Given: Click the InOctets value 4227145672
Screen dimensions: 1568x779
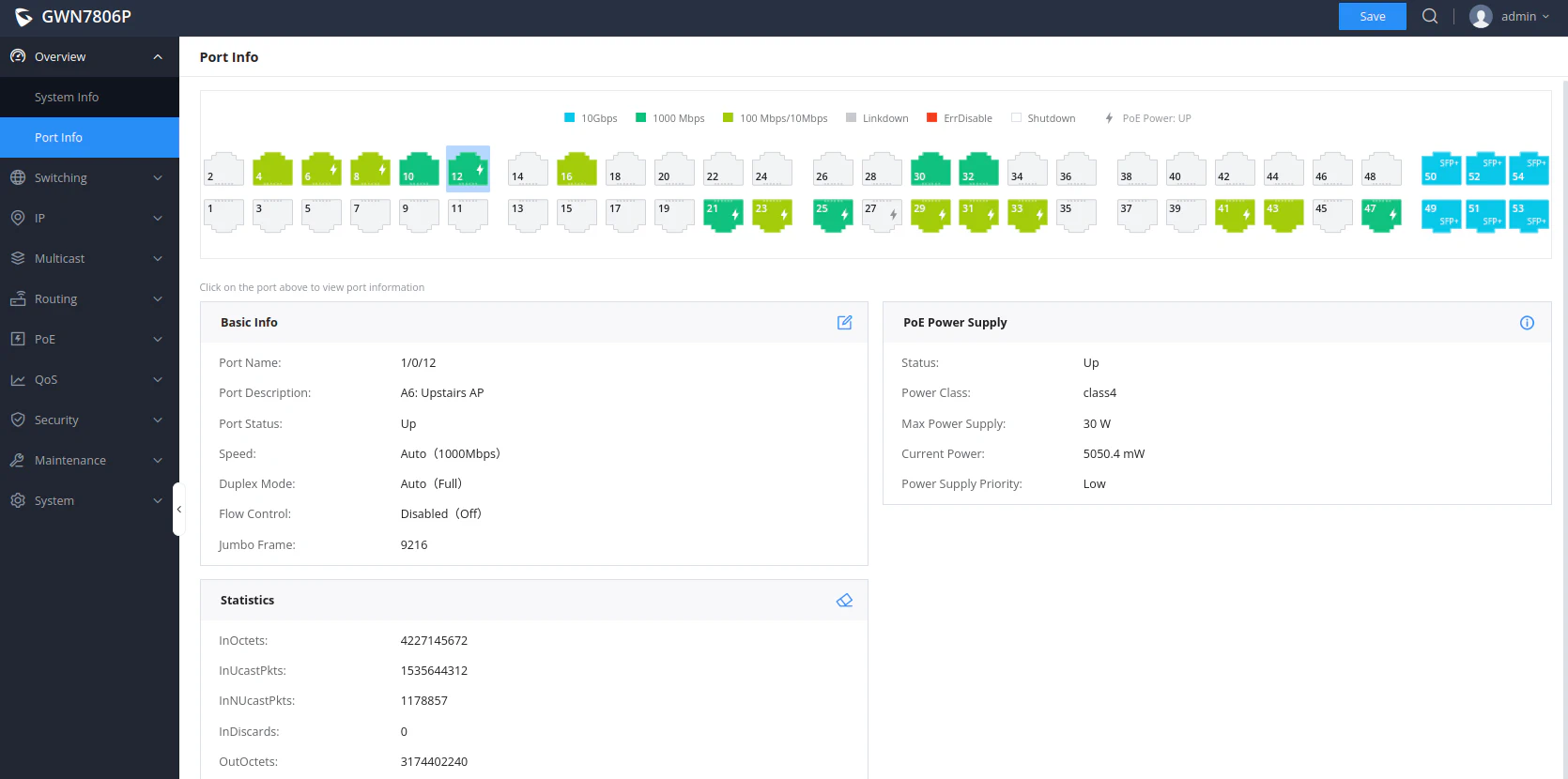Looking at the screenshot, I should pyautogui.click(x=434, y=640).
